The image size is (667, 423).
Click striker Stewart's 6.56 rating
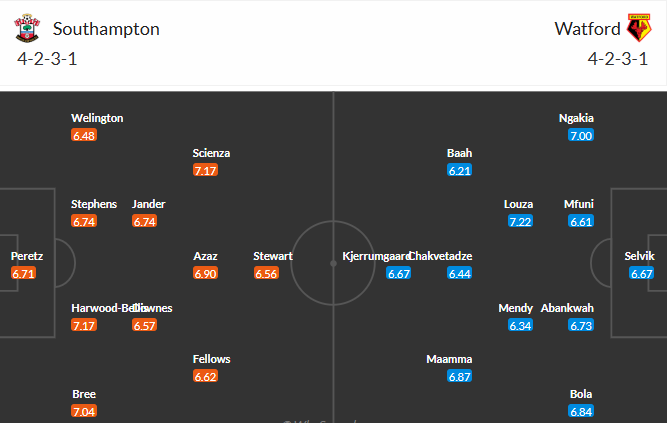(x=266, y=274)
